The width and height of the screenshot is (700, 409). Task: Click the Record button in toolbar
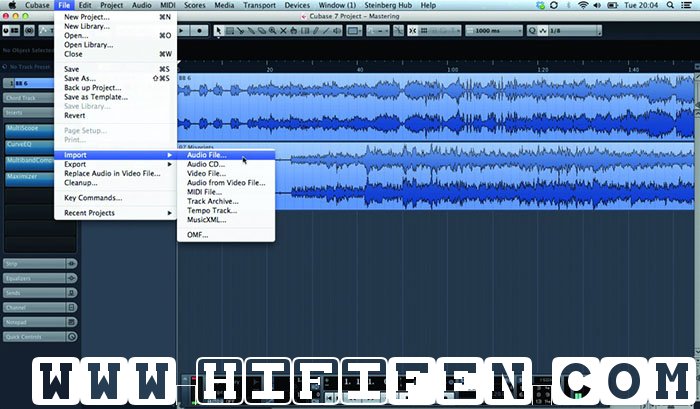pyautogui.click(x=199, y=31)
